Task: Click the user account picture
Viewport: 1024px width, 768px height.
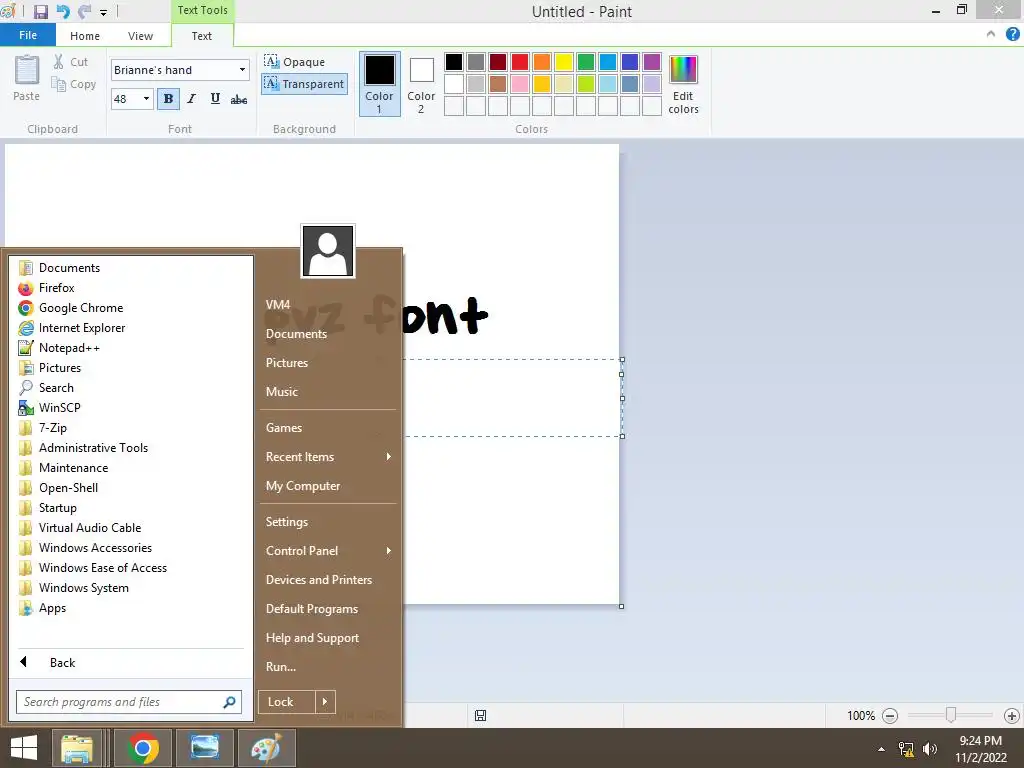Action: click(328, 251)
